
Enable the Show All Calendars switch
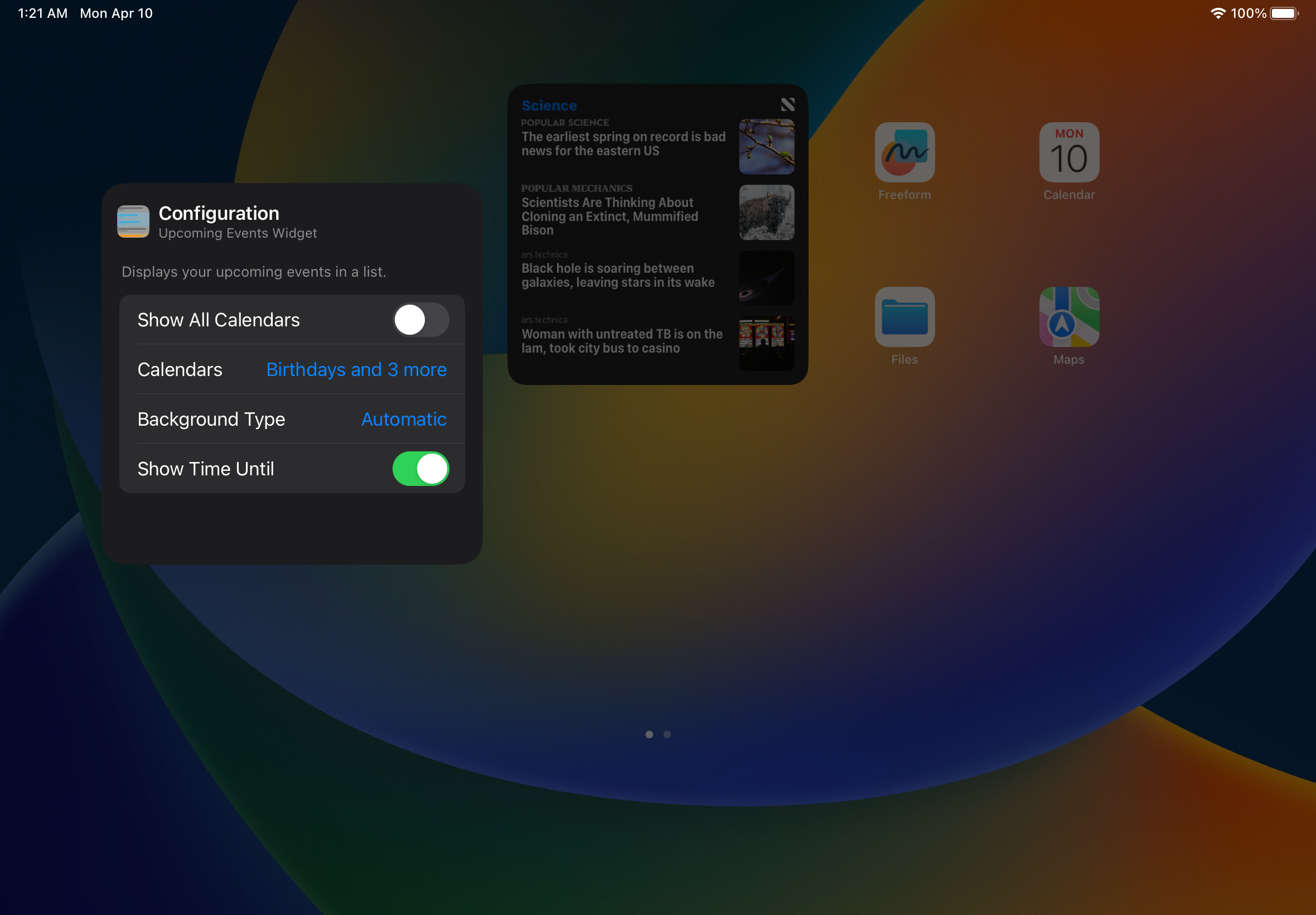(420, 319)
